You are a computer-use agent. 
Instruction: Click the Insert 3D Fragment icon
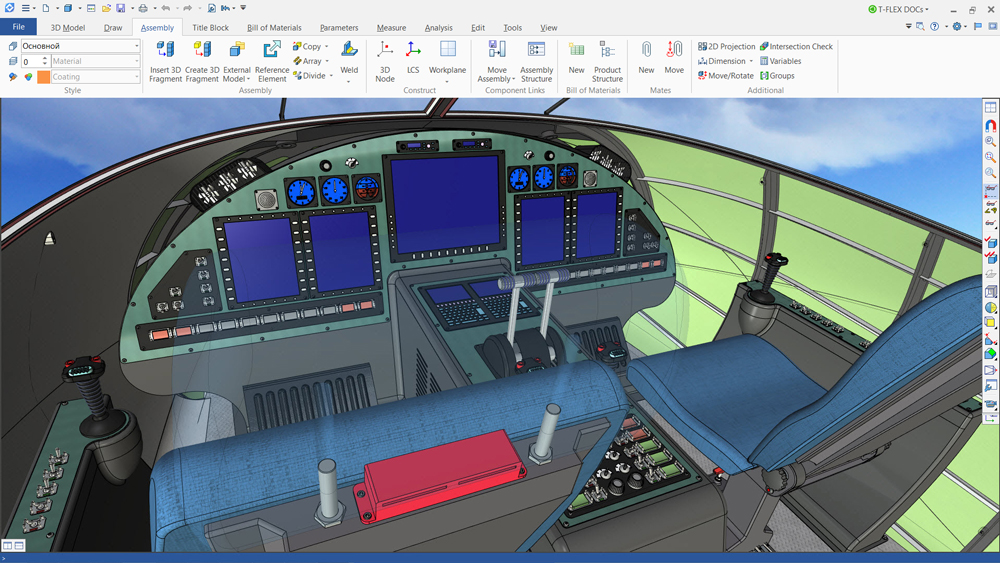tap(166, 50)
